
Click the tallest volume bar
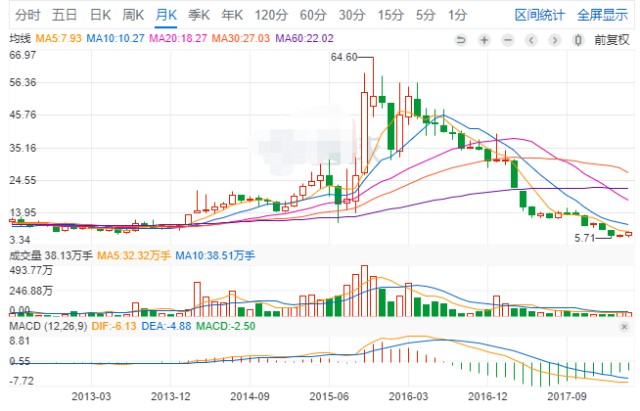(364, 291)
